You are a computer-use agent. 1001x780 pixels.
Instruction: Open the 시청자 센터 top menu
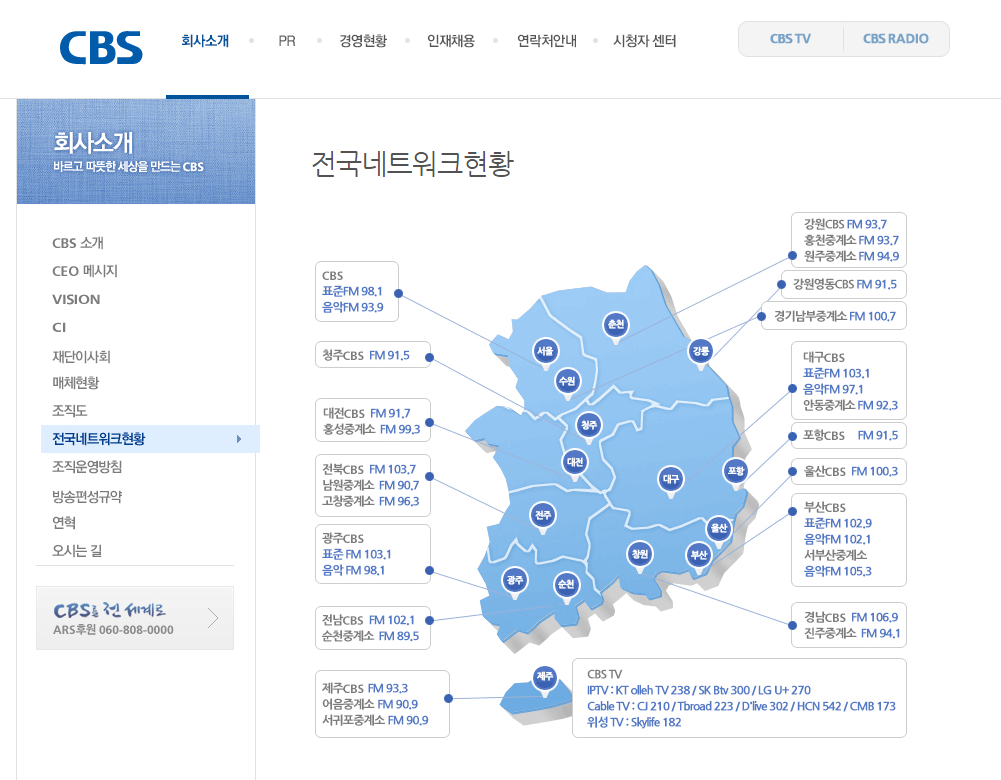point(645,41)
